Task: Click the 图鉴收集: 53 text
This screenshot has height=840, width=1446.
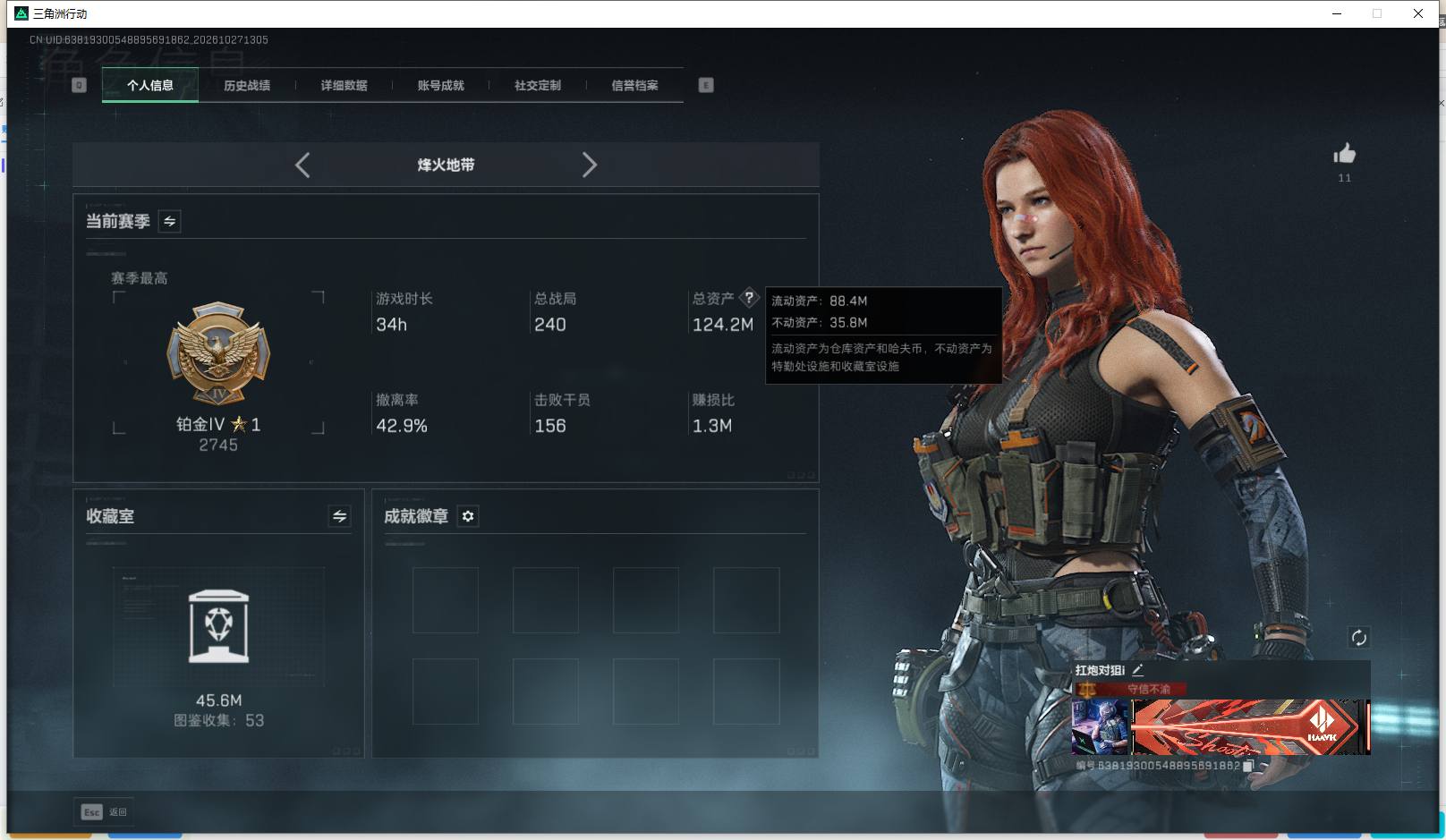Action: [219, 720]
